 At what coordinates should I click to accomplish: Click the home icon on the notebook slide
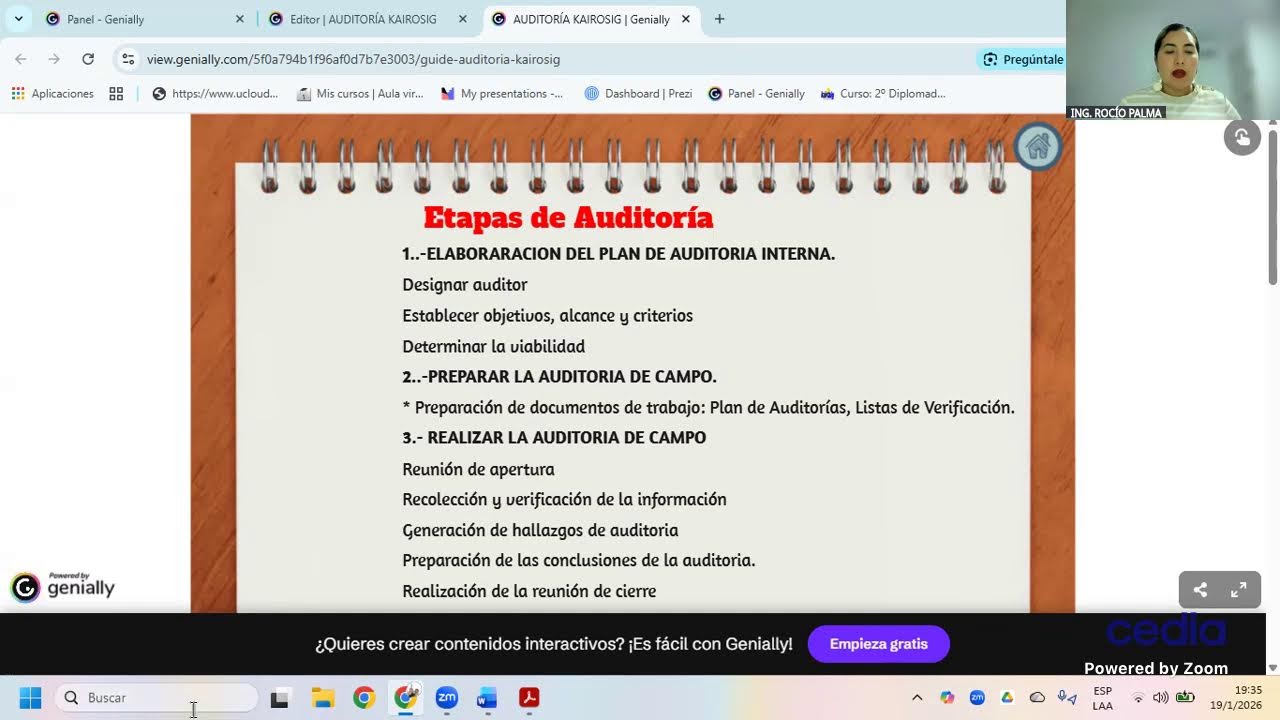pos(1038,147)
